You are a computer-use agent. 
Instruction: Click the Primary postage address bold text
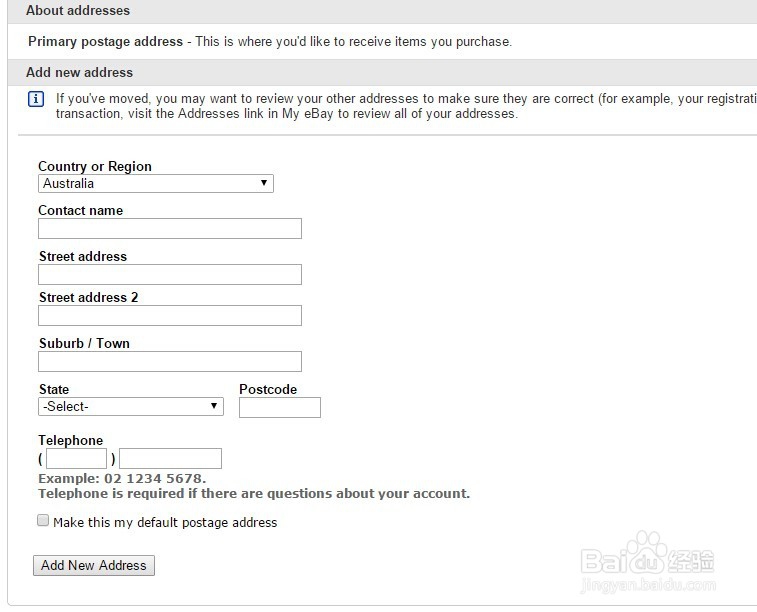point(105,42)
